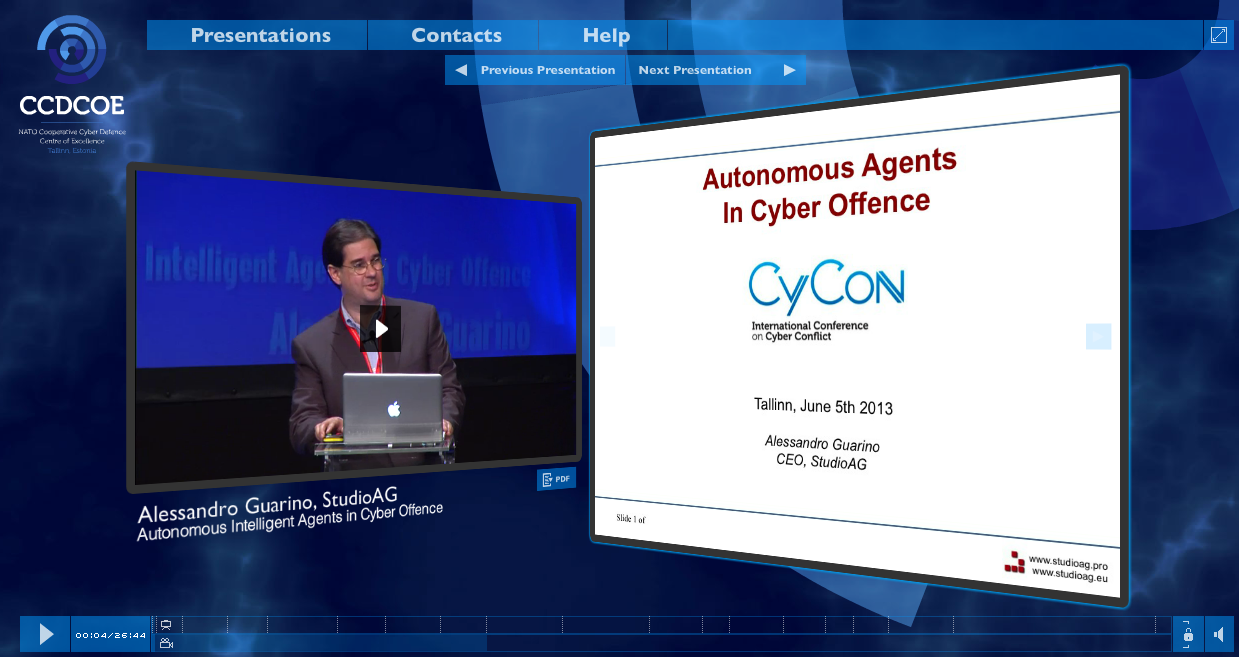Viewport: 1239px width, 657px height.
Task: Mute the audio with speaker icon
Action: pyautogui.click(x=1219, y=634)
